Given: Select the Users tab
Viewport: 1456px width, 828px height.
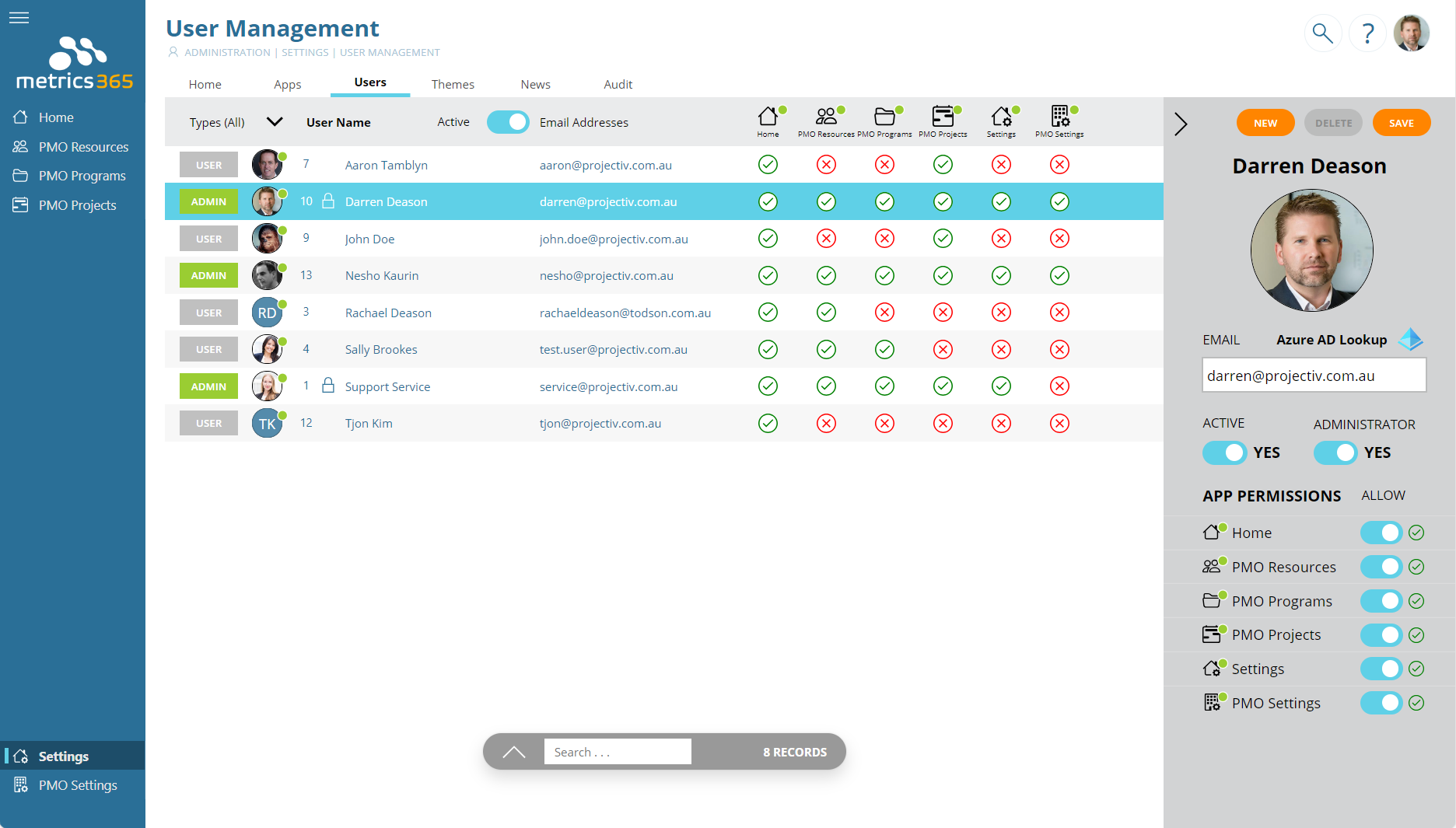Looking at the screenshot, I should (370, 82).
